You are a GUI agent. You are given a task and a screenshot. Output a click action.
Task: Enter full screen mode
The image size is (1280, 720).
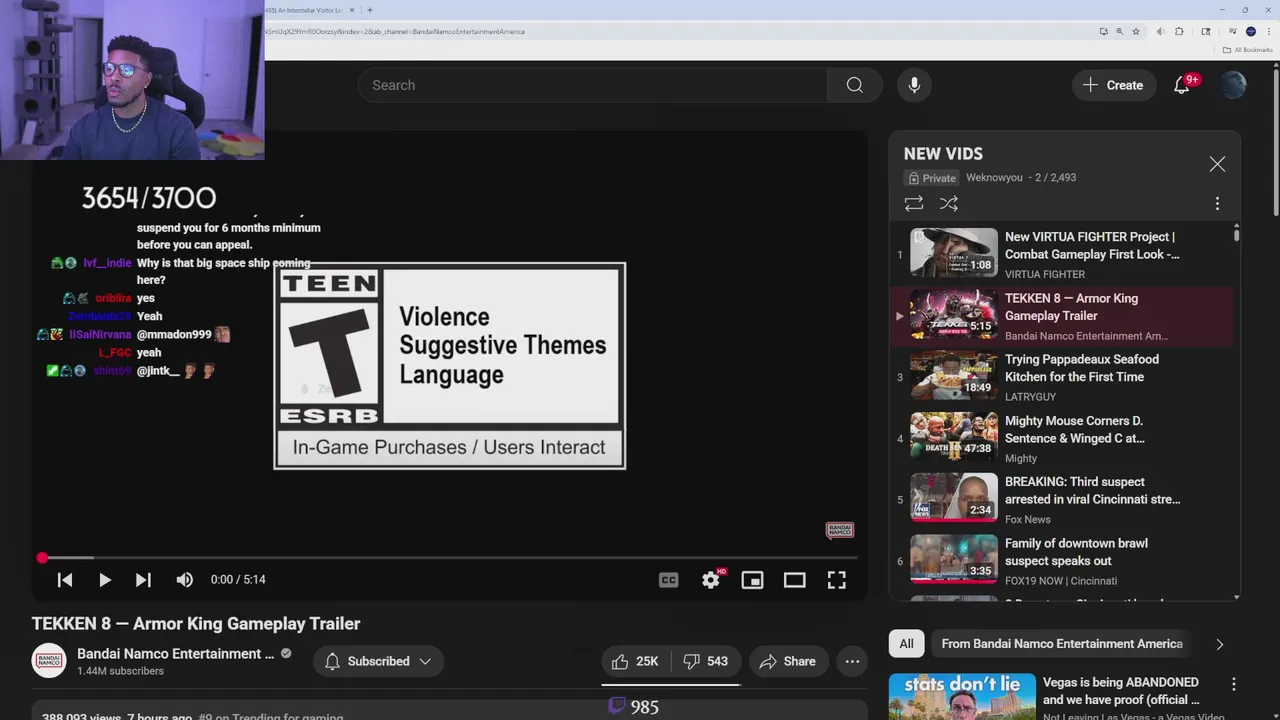(x=836, y=579)
